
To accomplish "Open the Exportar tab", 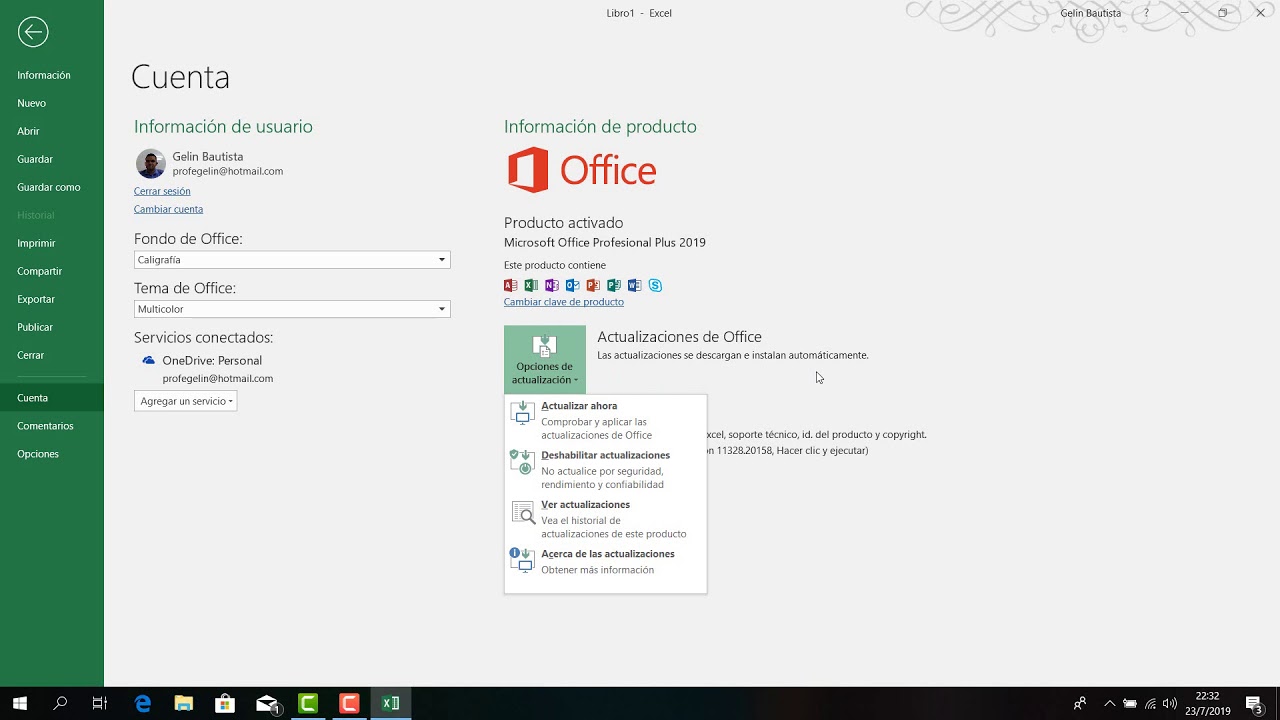I will click(x=52, y=299).
